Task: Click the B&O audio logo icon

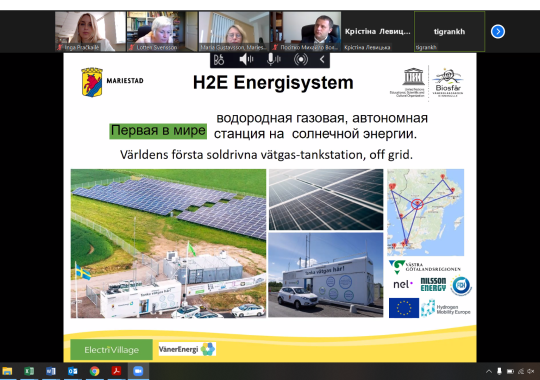Action: click(219, 60)
